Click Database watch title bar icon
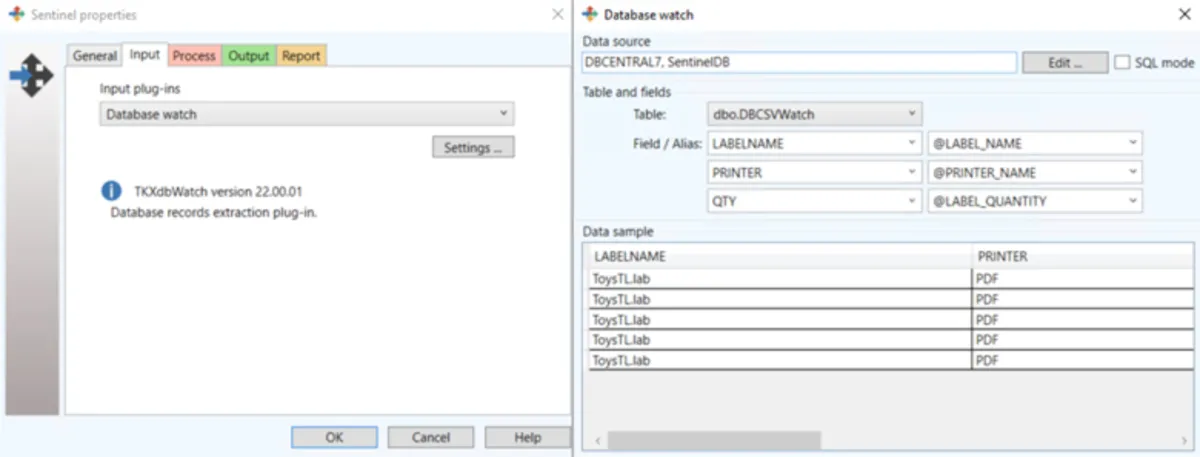The height and width of the screenshot is (457, 1200). [x=590, y=15]
